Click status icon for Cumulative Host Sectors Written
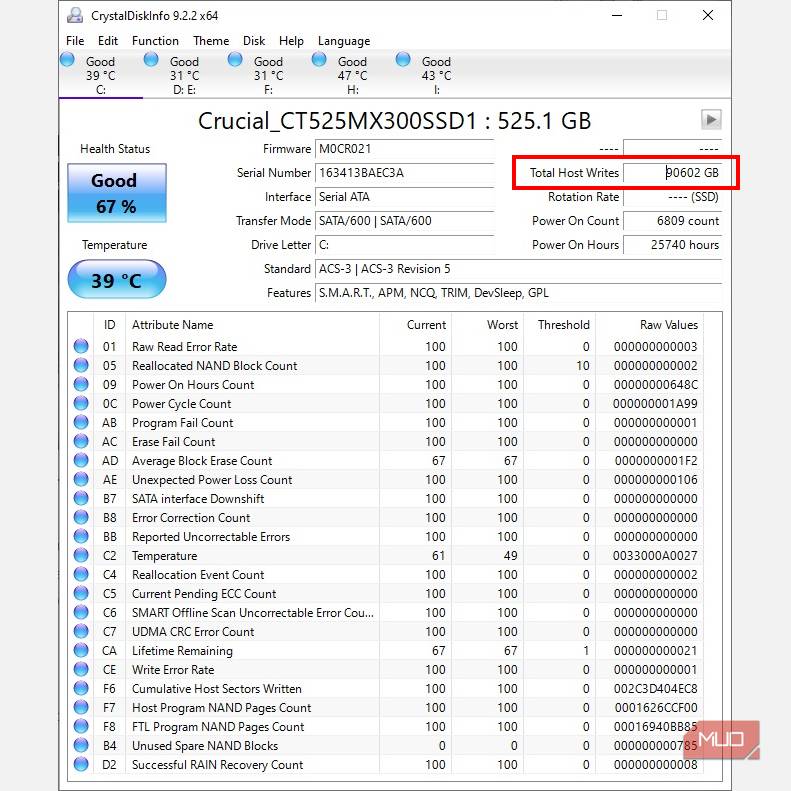Screen dimensions: 791x791 81,688
